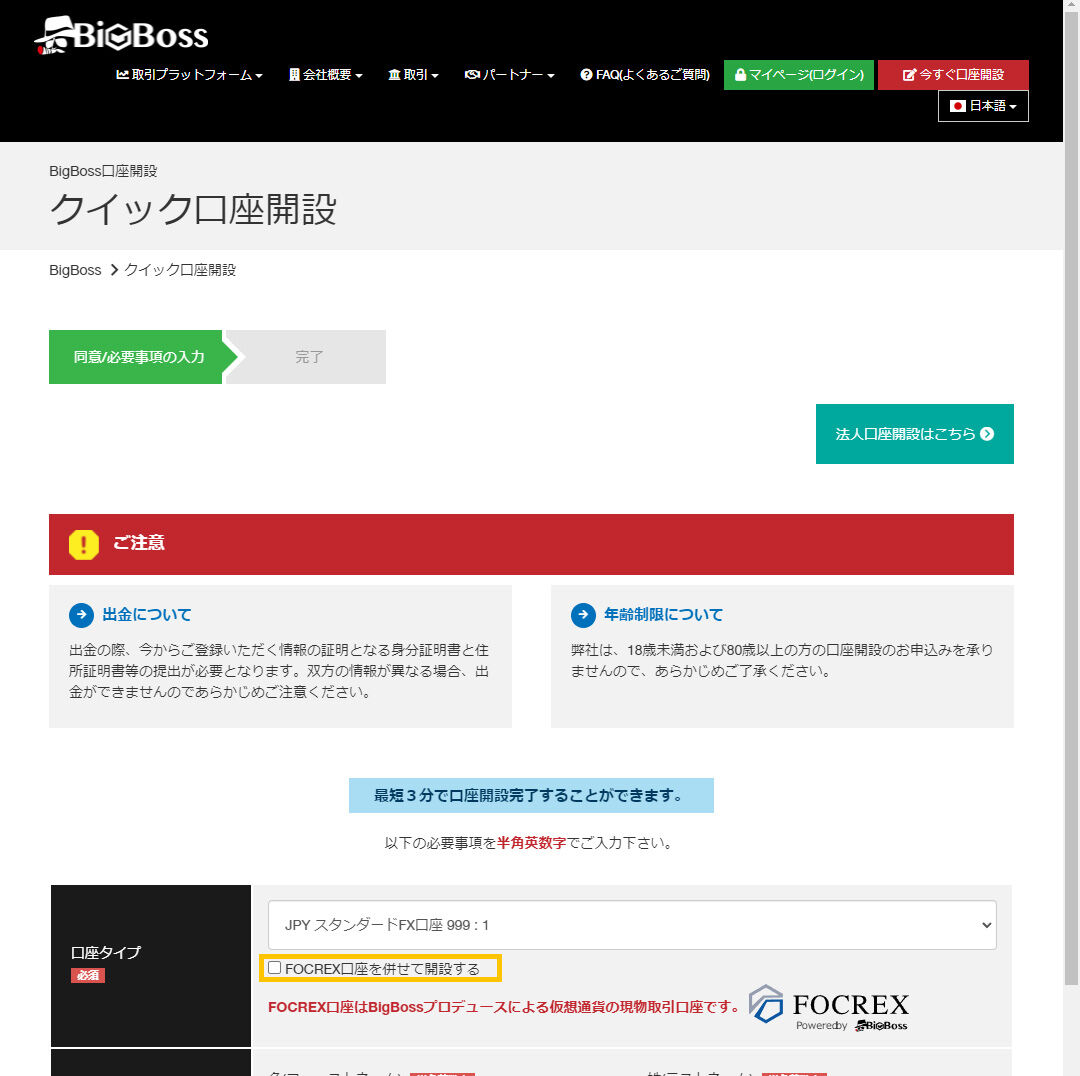Click blue arrow icon beside 出金について
Viewport: 1080px width, 1076px height.
tap(81, 614)
